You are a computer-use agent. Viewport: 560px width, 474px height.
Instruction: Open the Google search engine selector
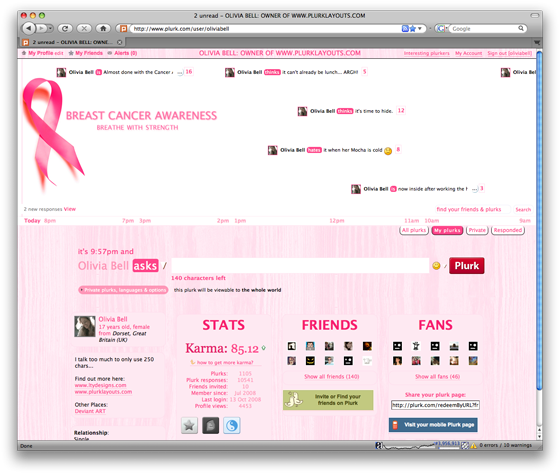[x=442, y=29]
